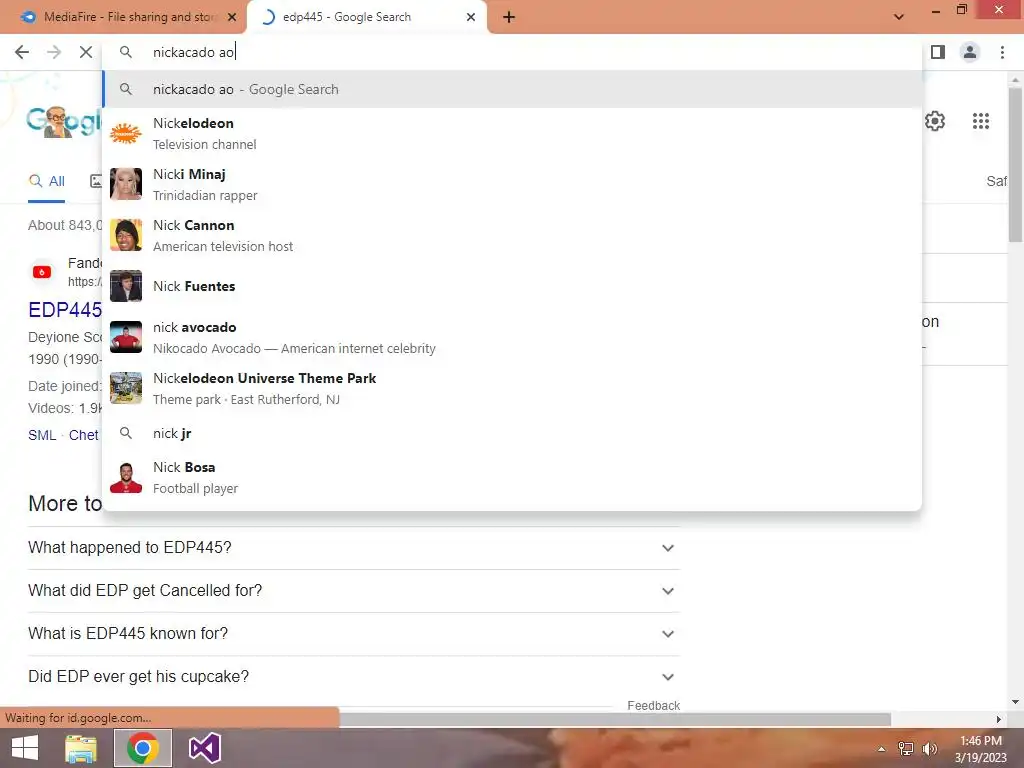Open the SML related link

(42, 435)
